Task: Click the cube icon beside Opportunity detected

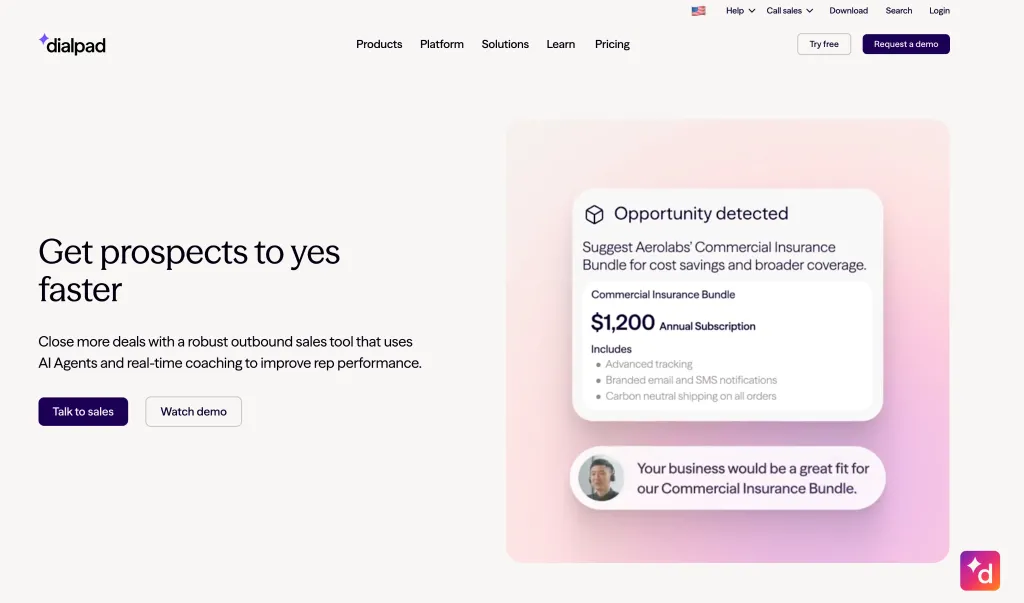Action: coord(594,214)
